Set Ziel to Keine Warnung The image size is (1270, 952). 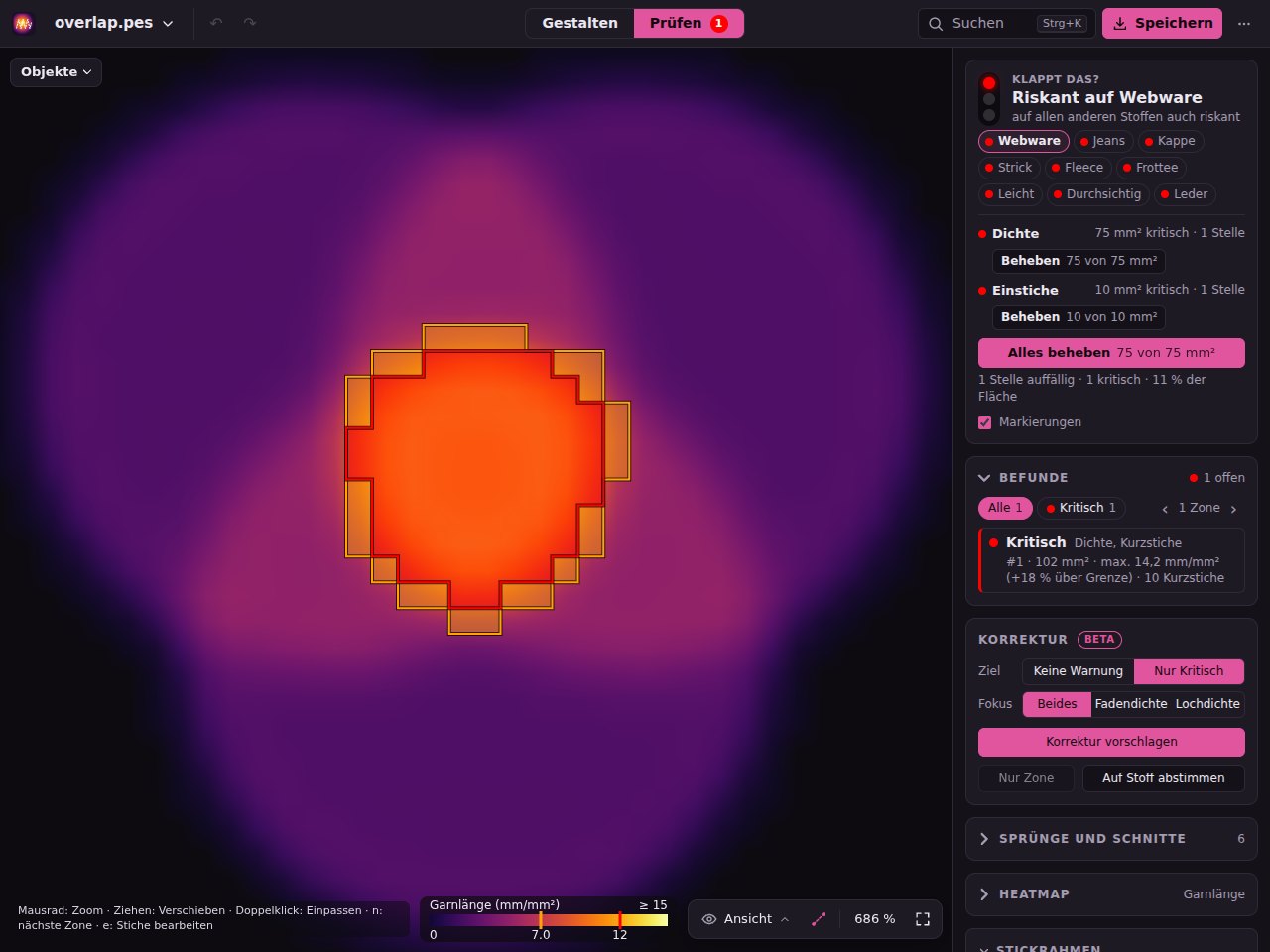click(1079, 671)
